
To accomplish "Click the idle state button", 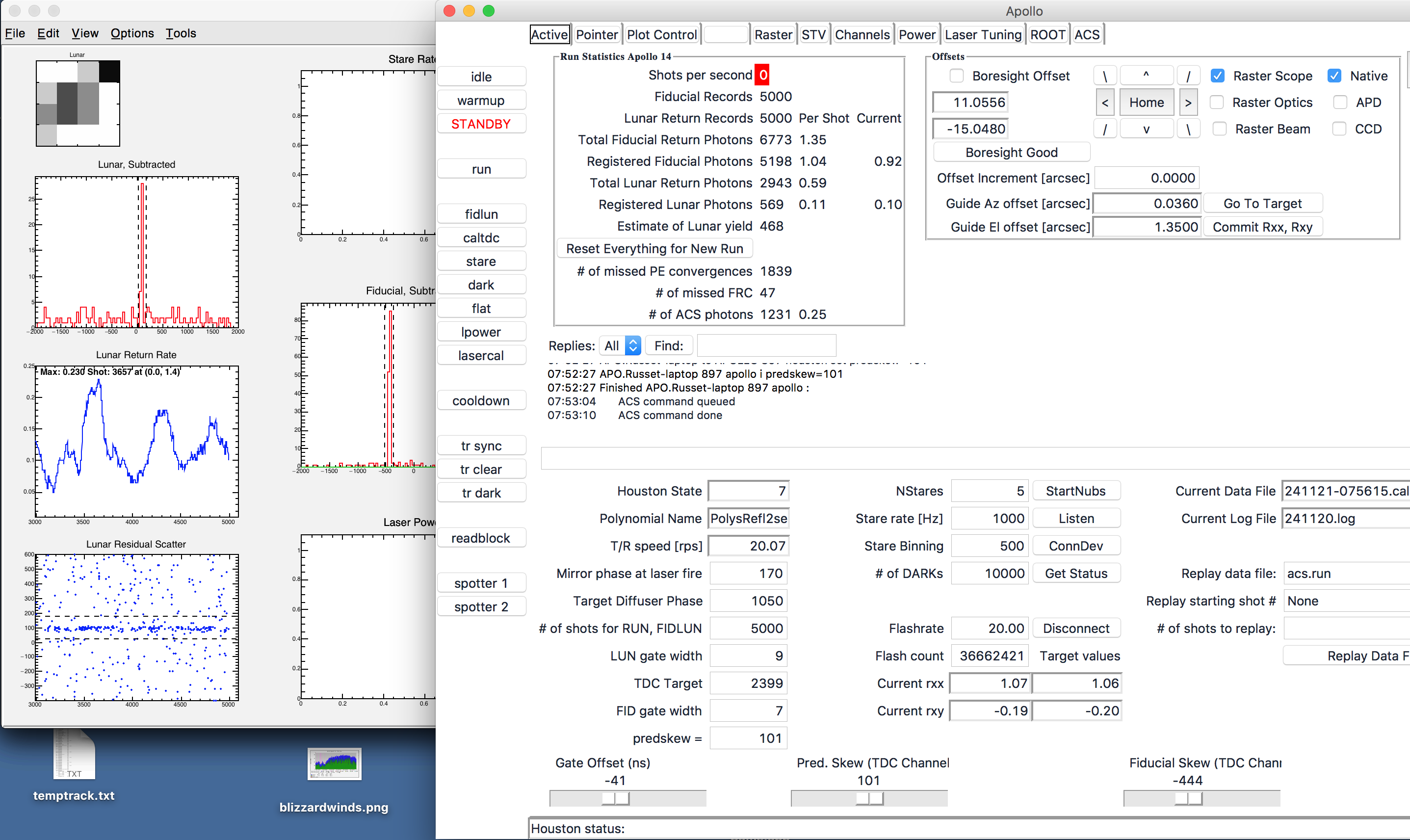I will click(481, 77).
